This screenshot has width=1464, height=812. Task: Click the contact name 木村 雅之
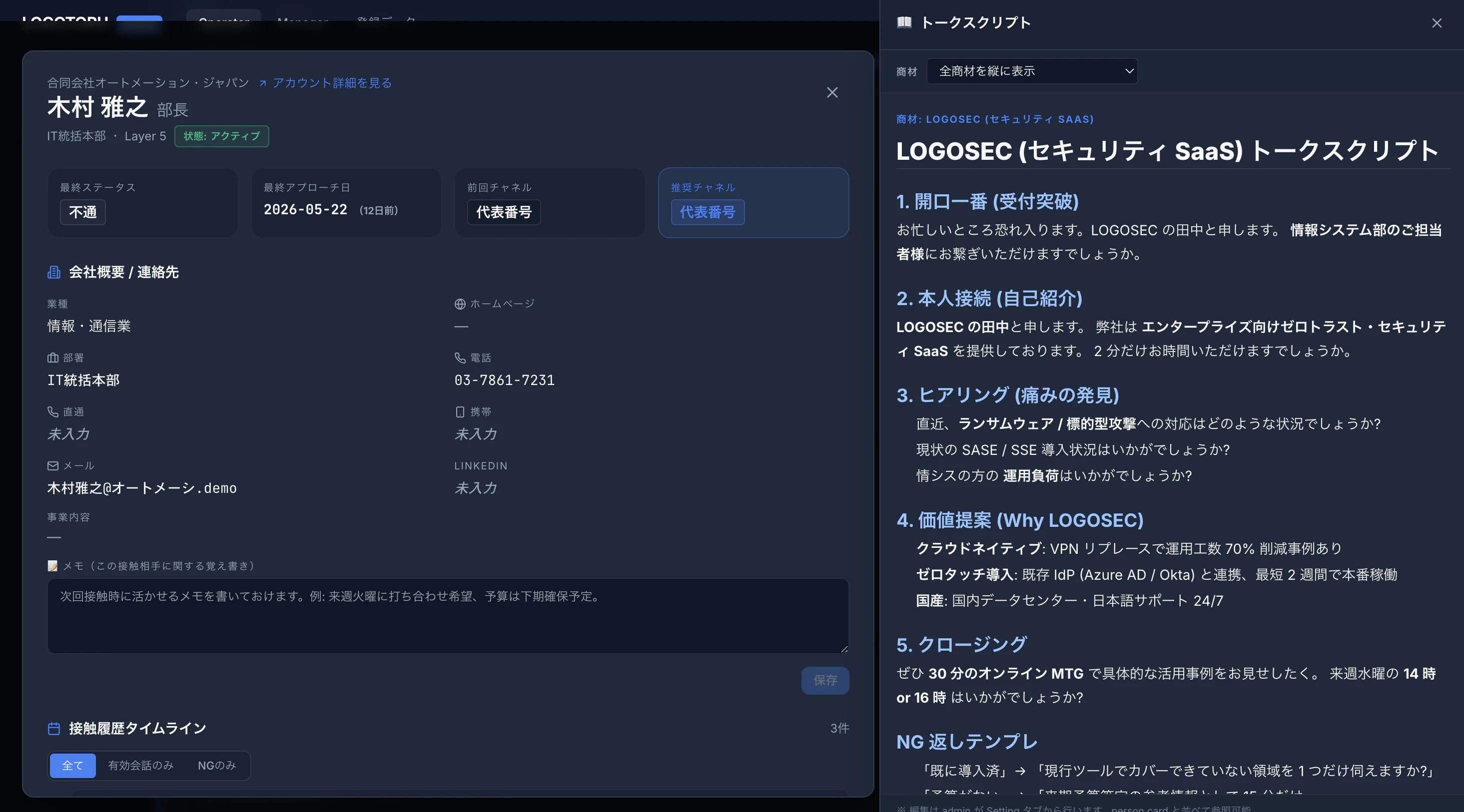[97, 107]
